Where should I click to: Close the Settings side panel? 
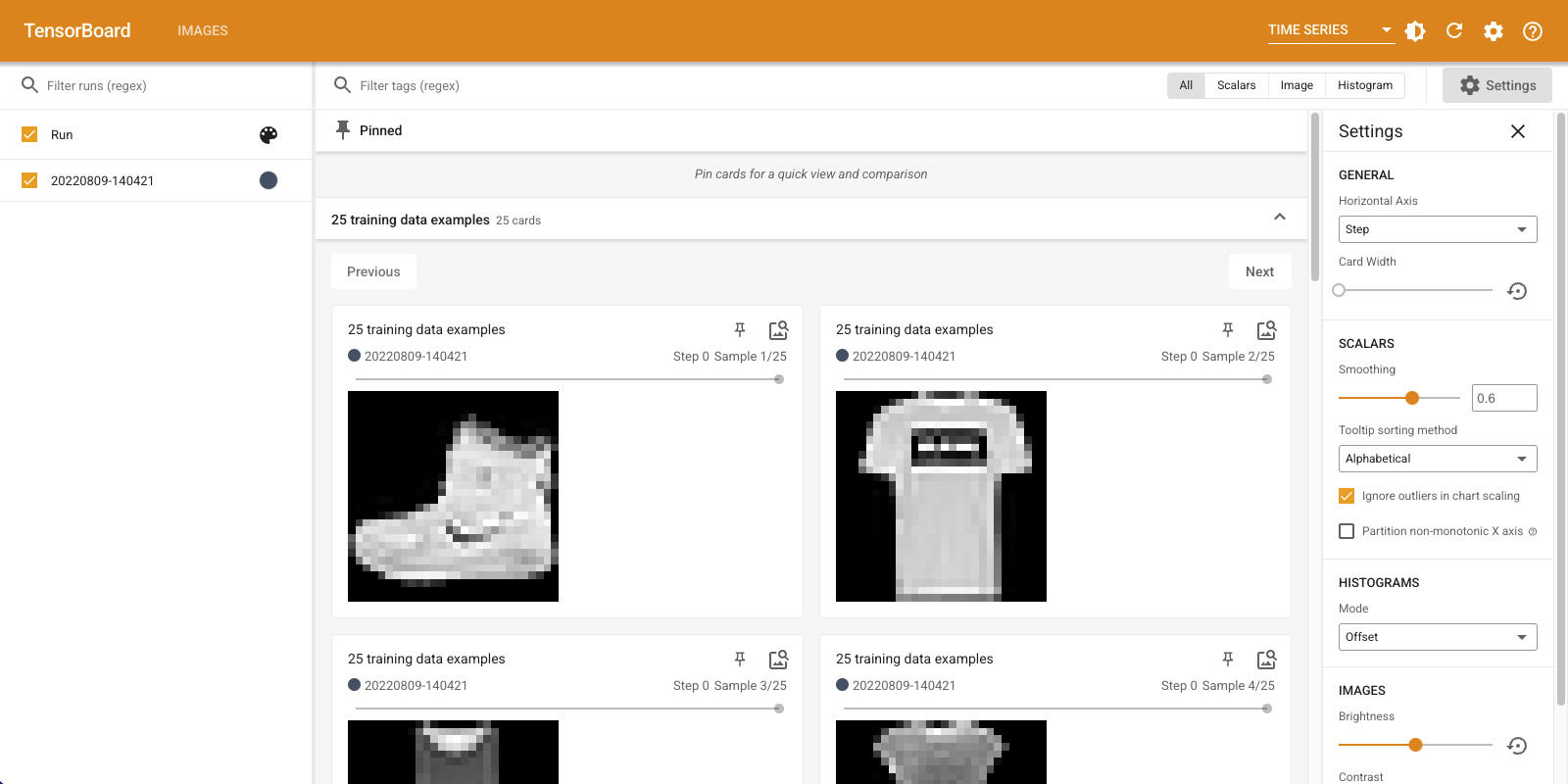click(1518, 131)
